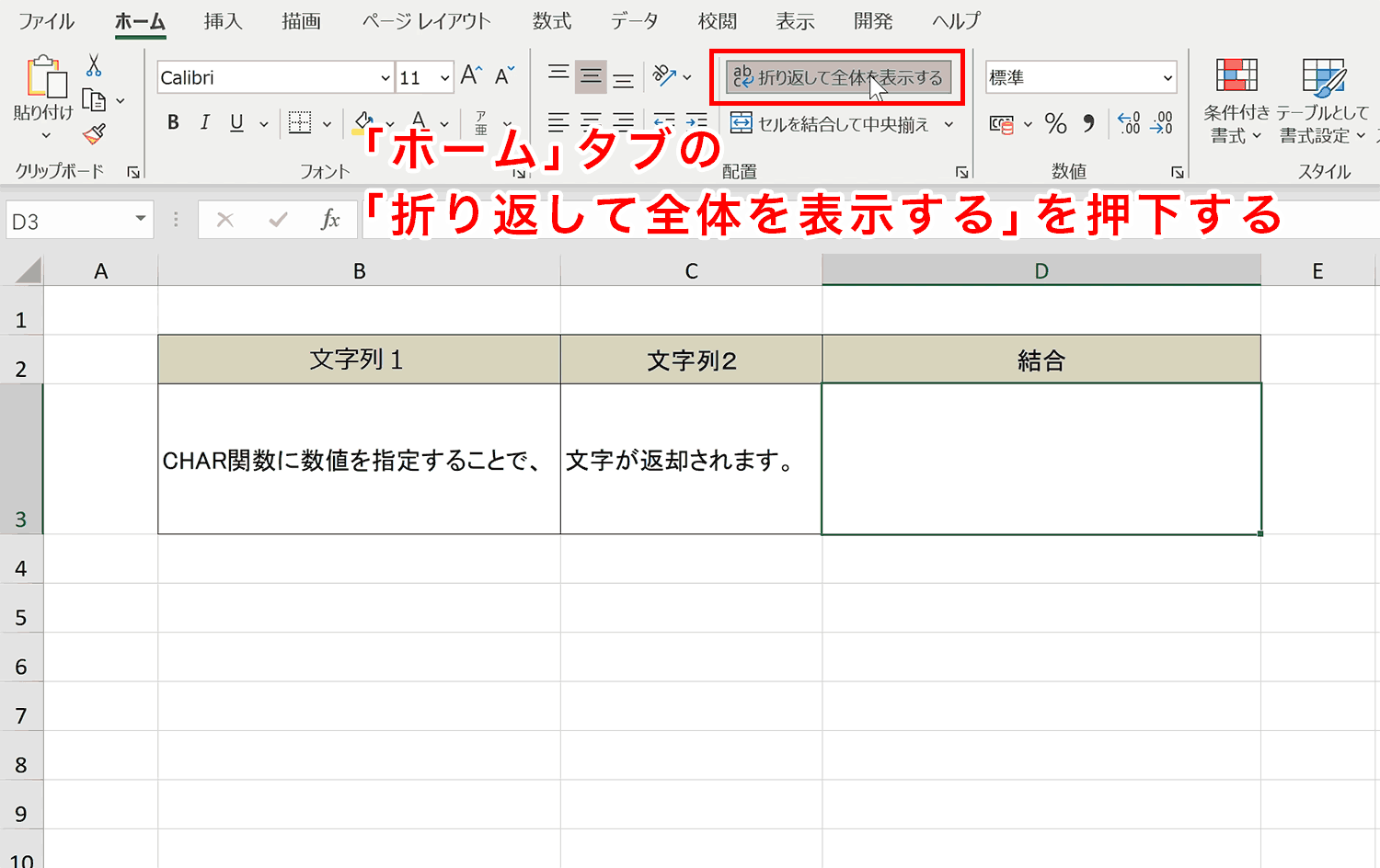Select column C header

click(691, 271)
